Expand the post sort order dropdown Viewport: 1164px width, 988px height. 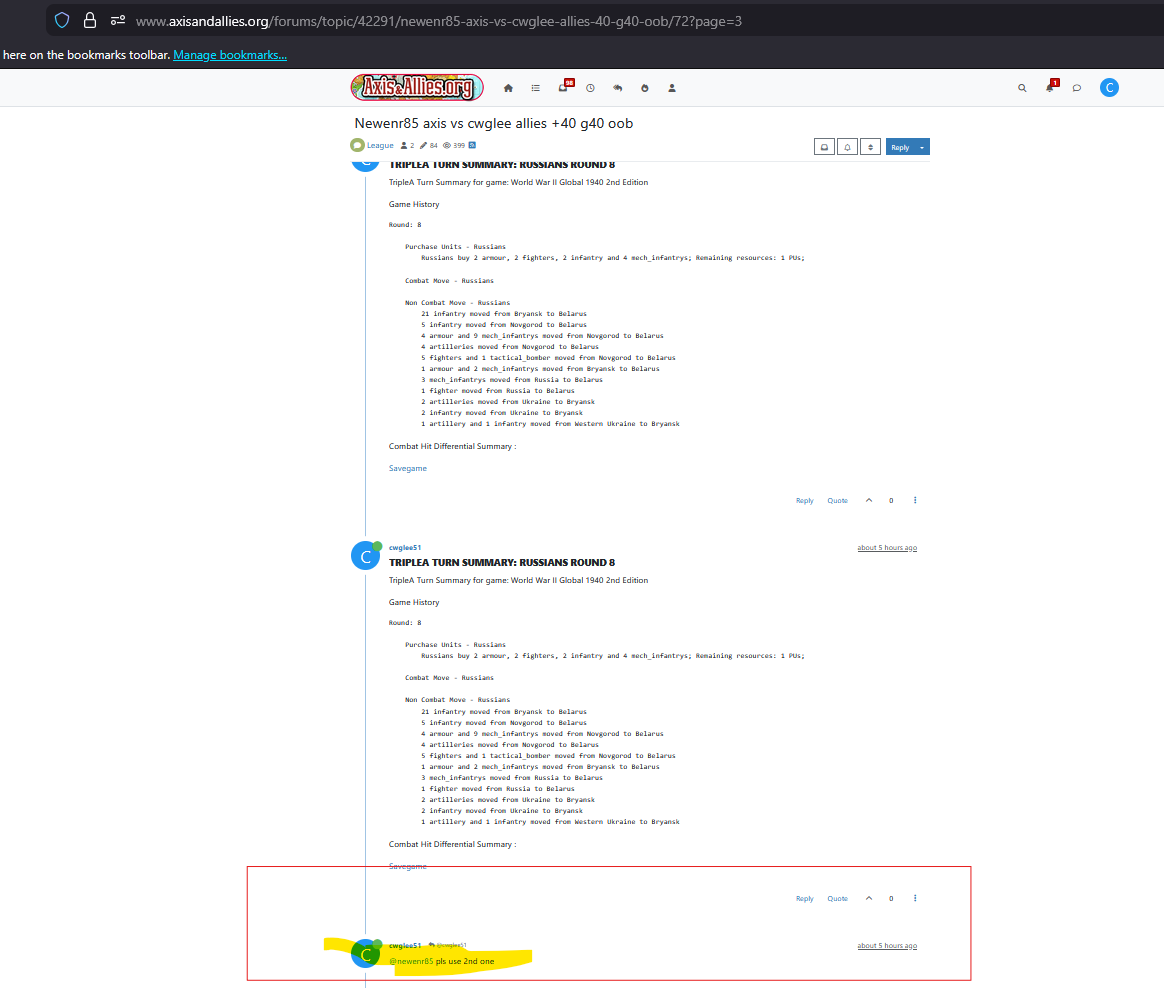[871, 147]
